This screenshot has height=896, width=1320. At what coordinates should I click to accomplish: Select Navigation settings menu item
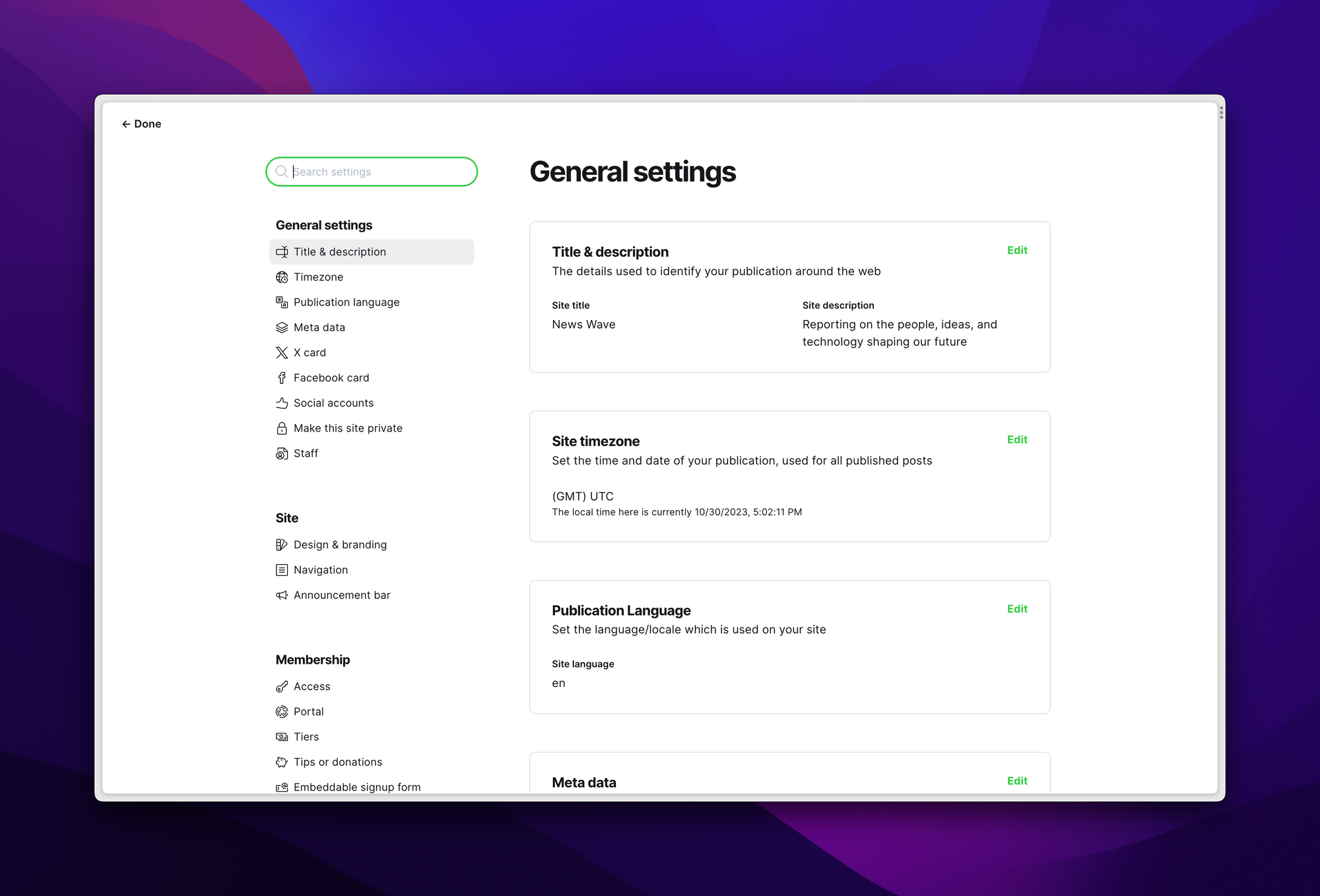point(321,570)
